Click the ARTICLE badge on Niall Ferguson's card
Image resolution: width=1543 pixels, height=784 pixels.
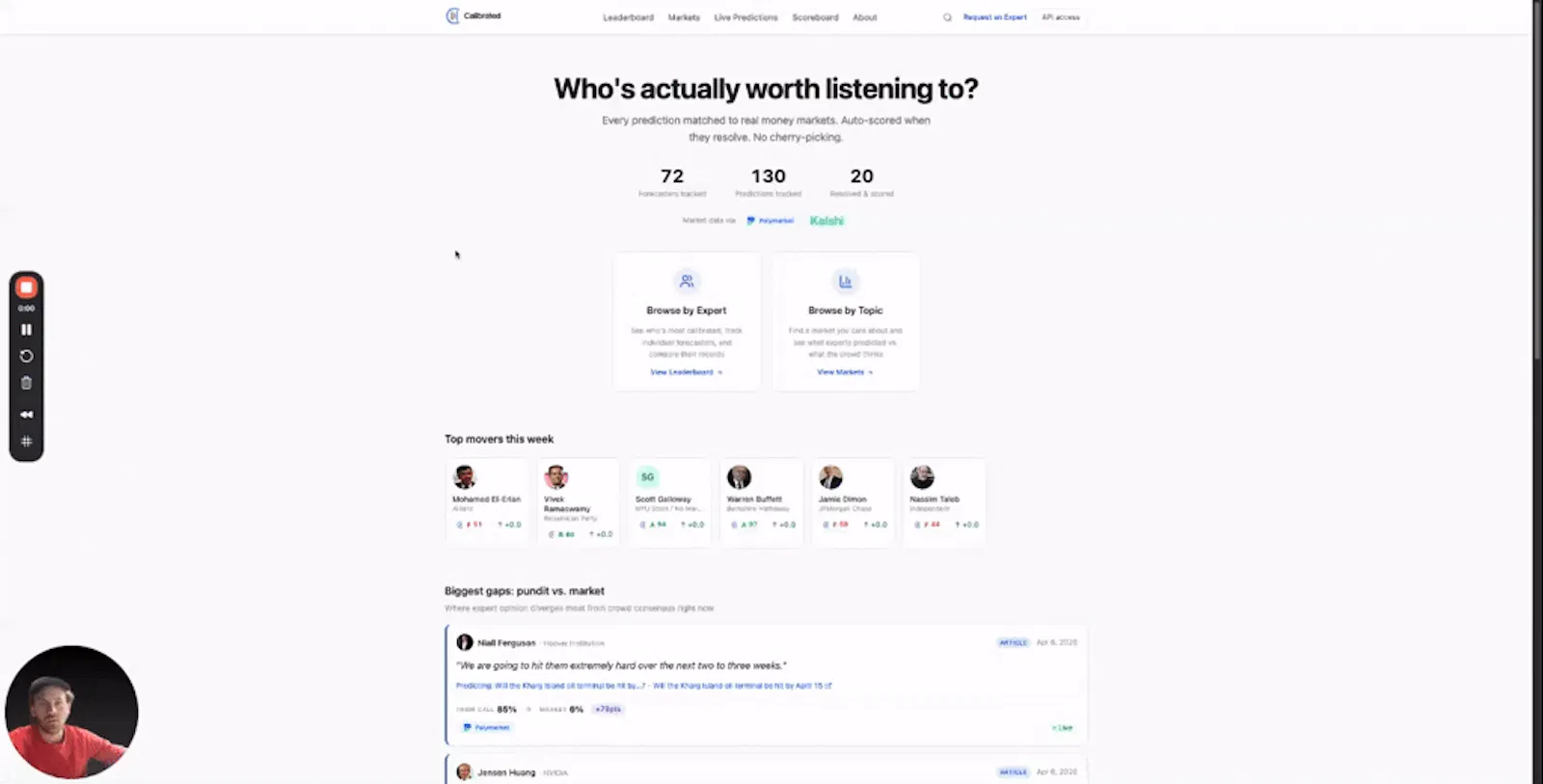(x=1014, y=642)
